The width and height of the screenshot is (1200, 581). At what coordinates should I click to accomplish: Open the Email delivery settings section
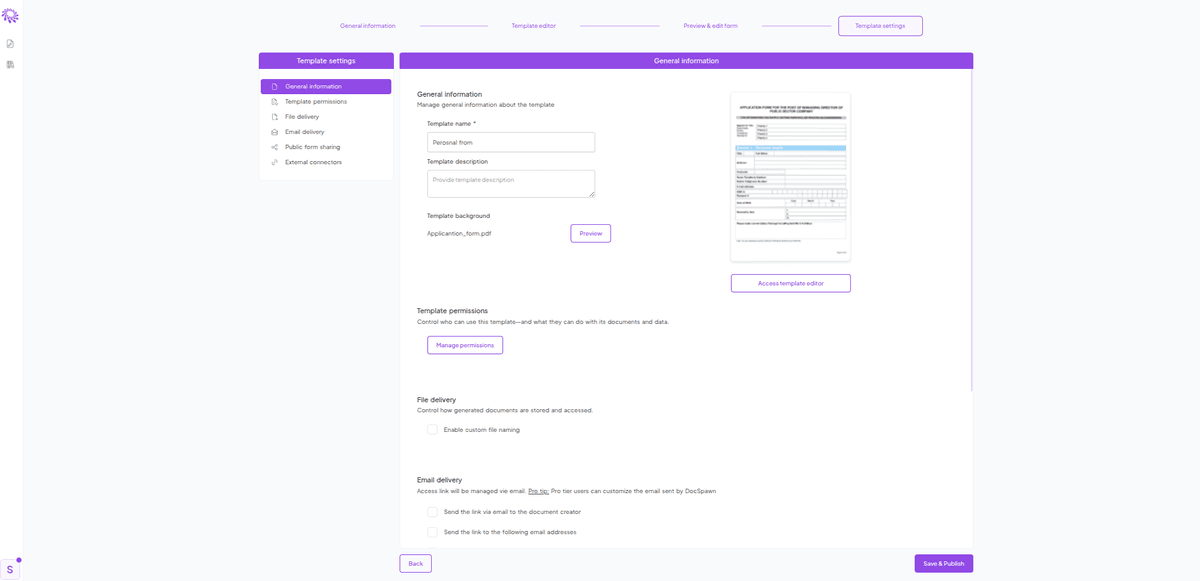[305, 131]
